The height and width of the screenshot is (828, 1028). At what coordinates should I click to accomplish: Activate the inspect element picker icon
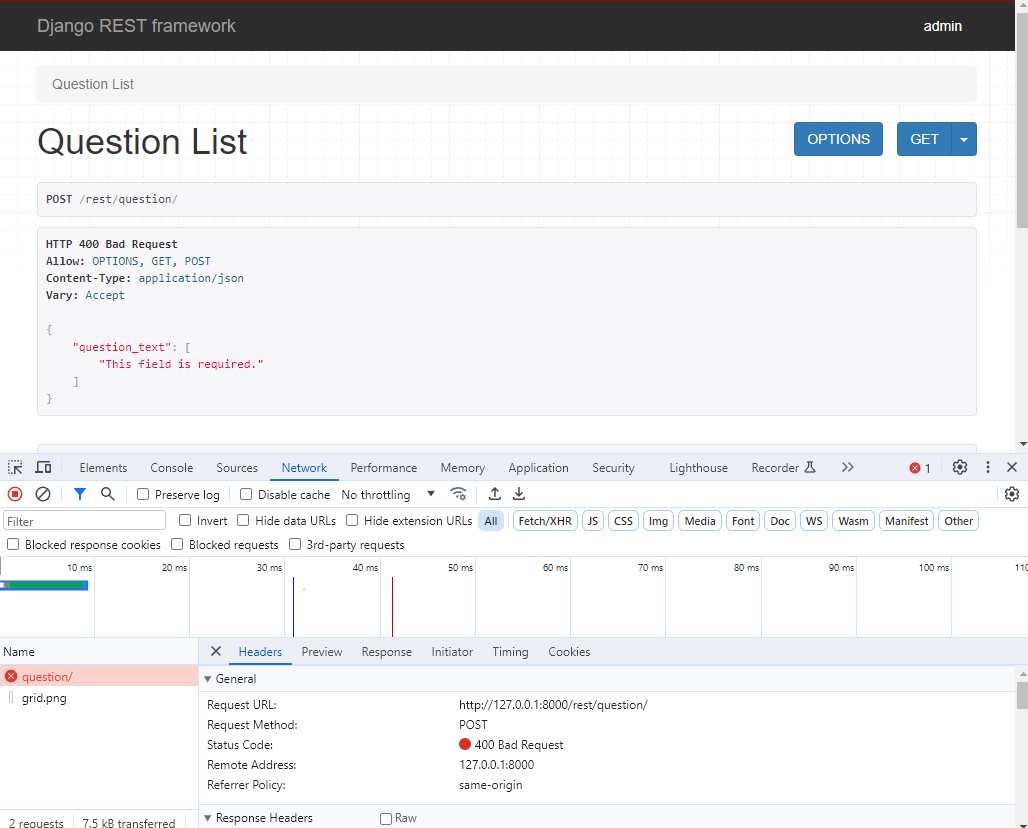(x=15, y=467)
